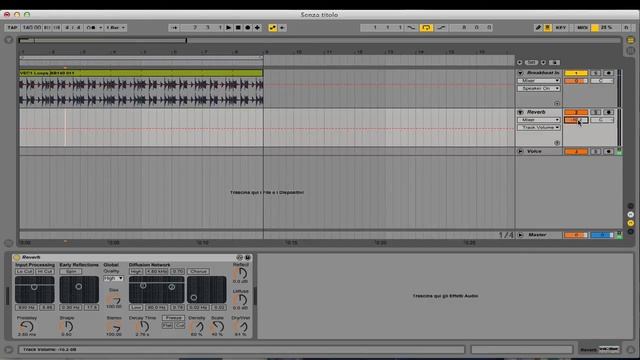640x360 pixels.
Task: Click the Set locator button
Action: pyautogui.click(x=531, y=62)
